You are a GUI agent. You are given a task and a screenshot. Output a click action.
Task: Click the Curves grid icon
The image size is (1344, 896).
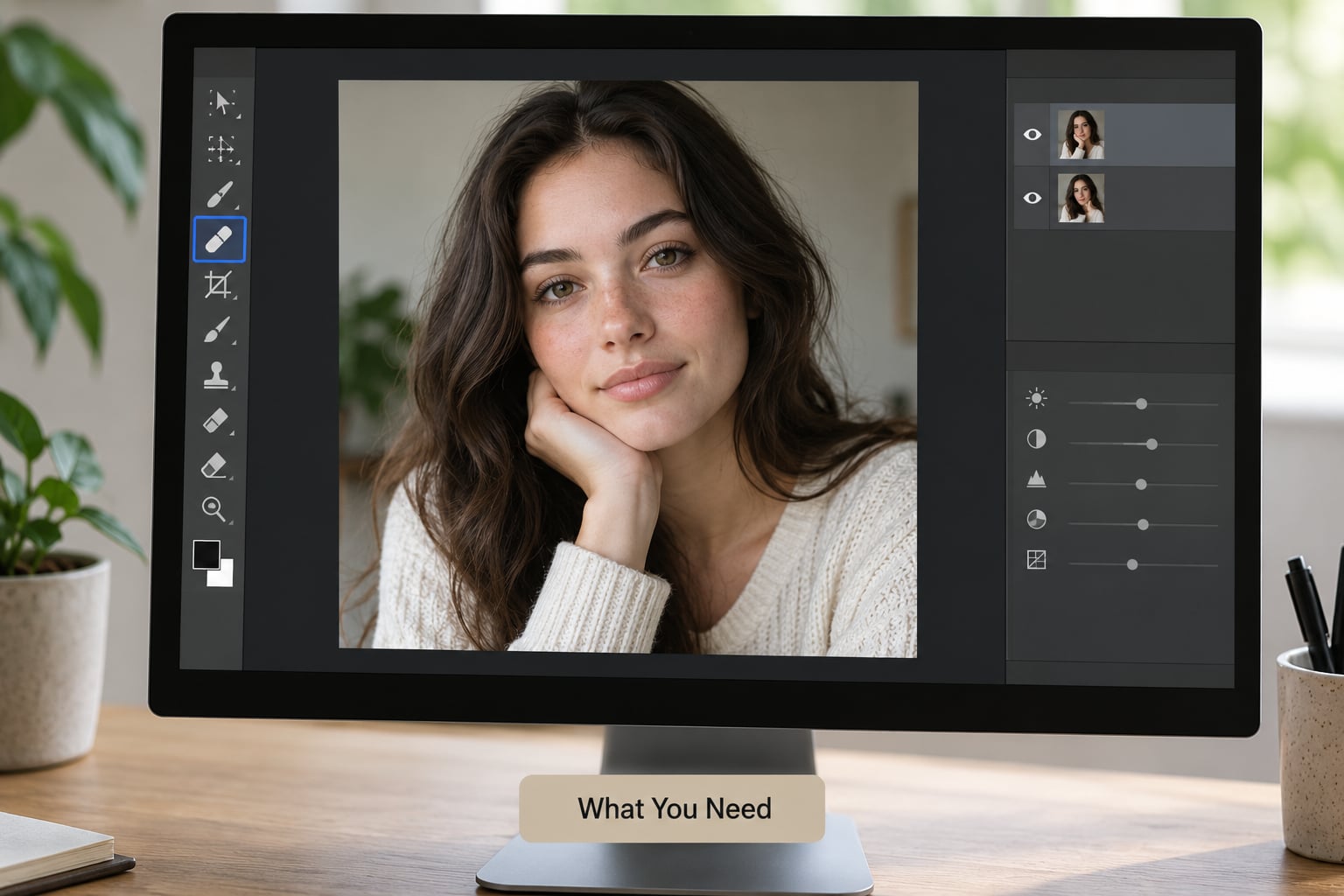(1036, 560)
